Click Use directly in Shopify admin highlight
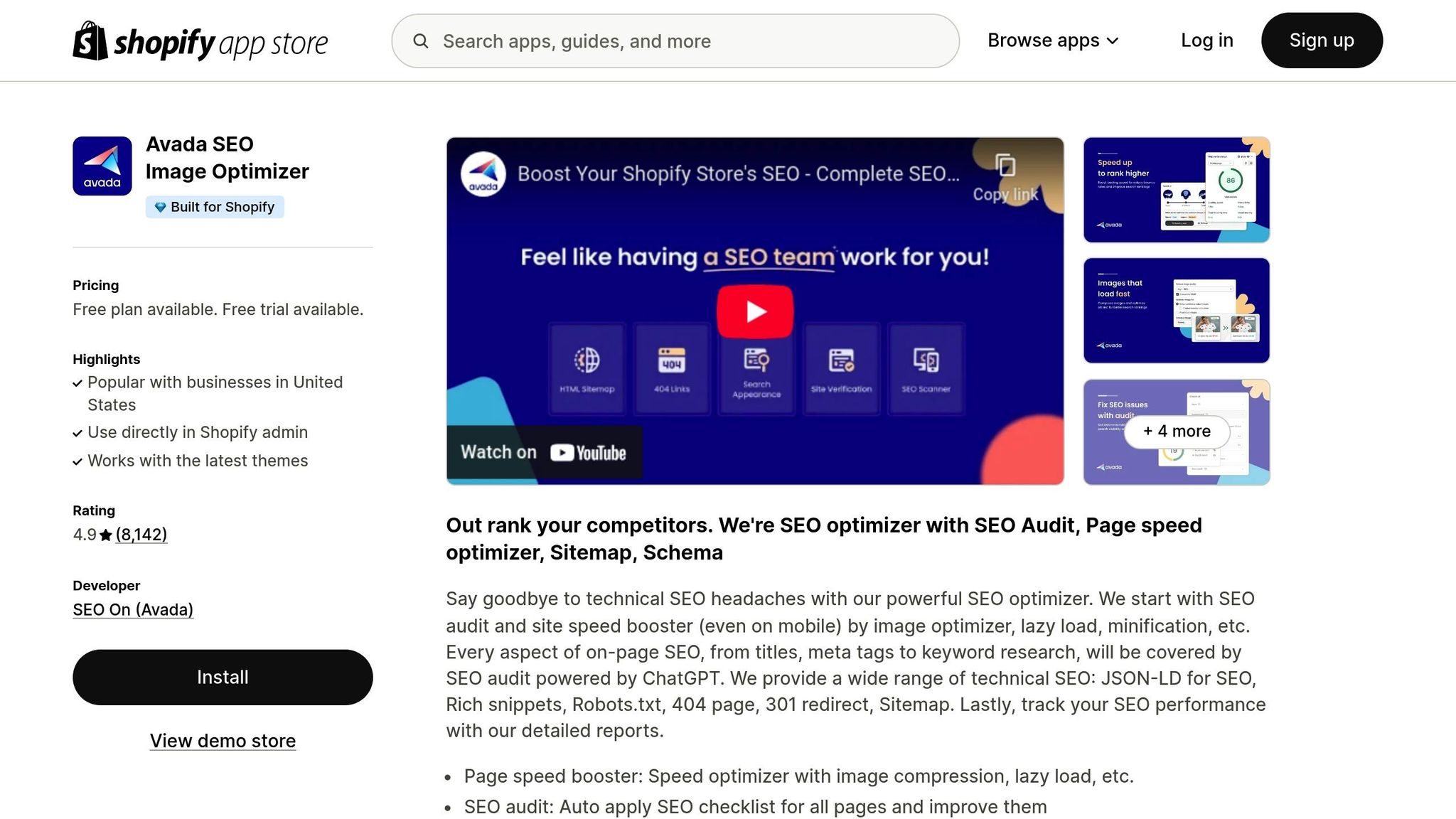 [x=198, y=433]
